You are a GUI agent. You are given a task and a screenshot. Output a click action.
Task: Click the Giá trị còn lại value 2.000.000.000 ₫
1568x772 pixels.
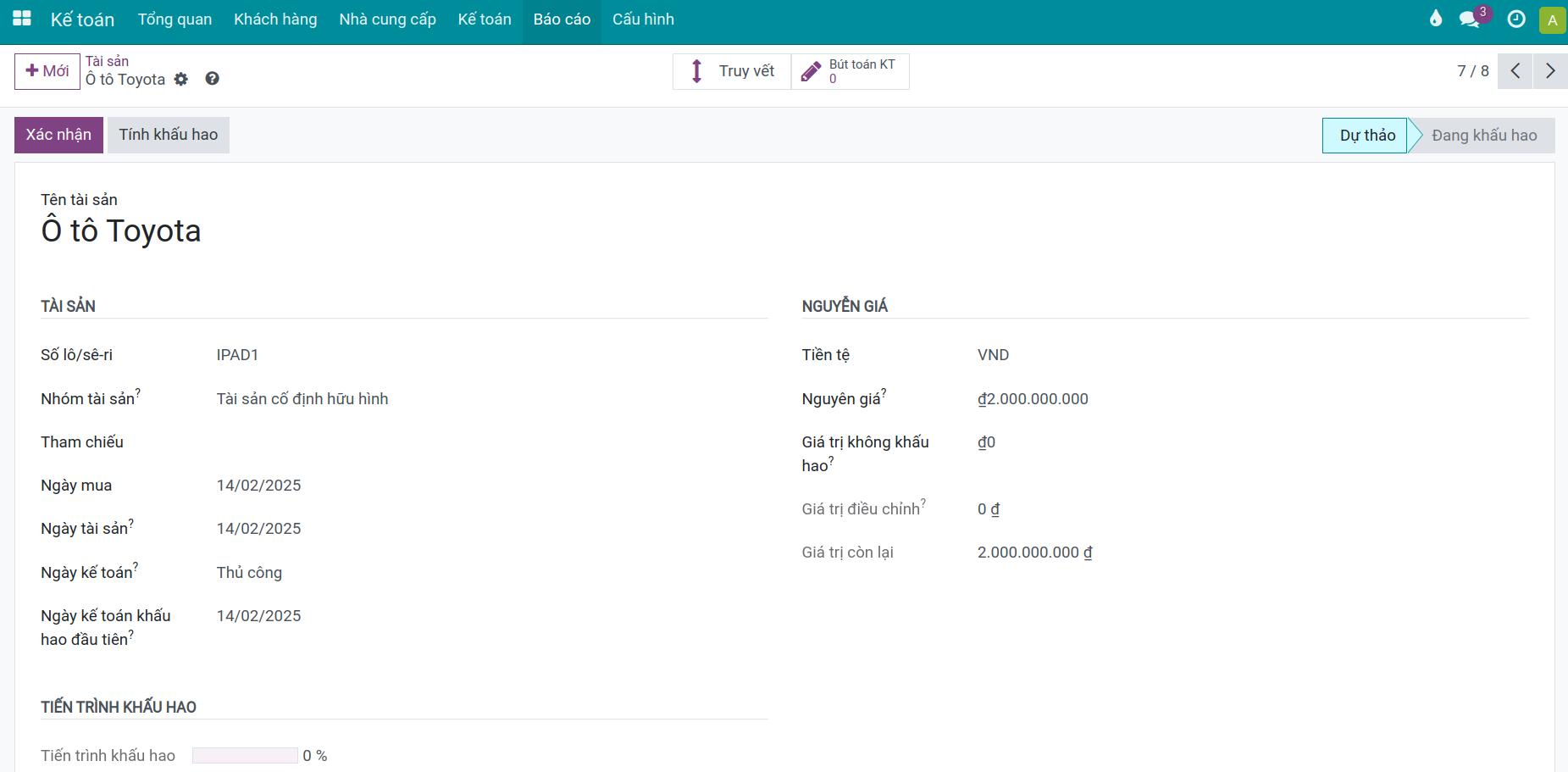pos(1034,553)
